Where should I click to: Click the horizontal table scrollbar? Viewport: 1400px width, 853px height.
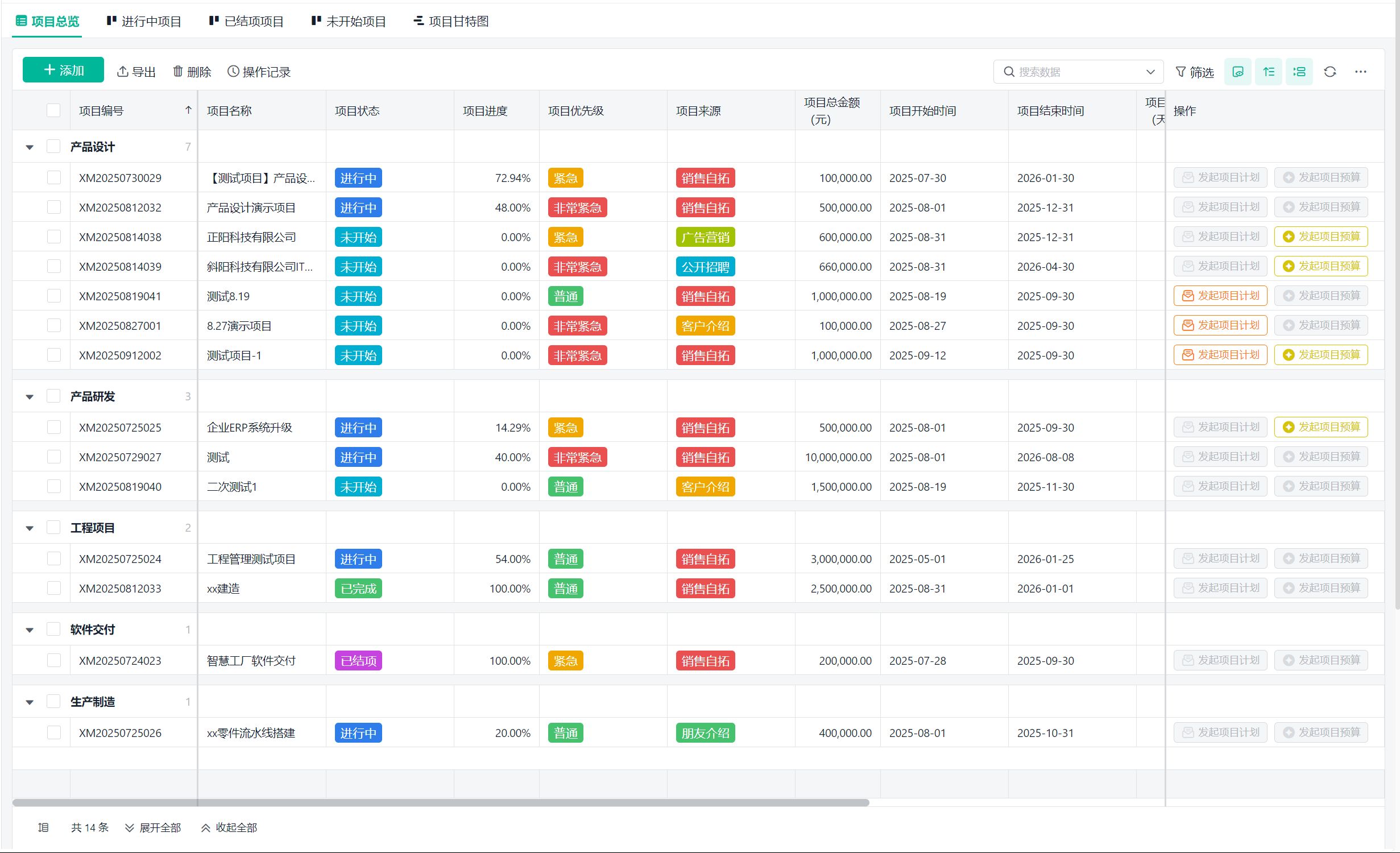441,802
